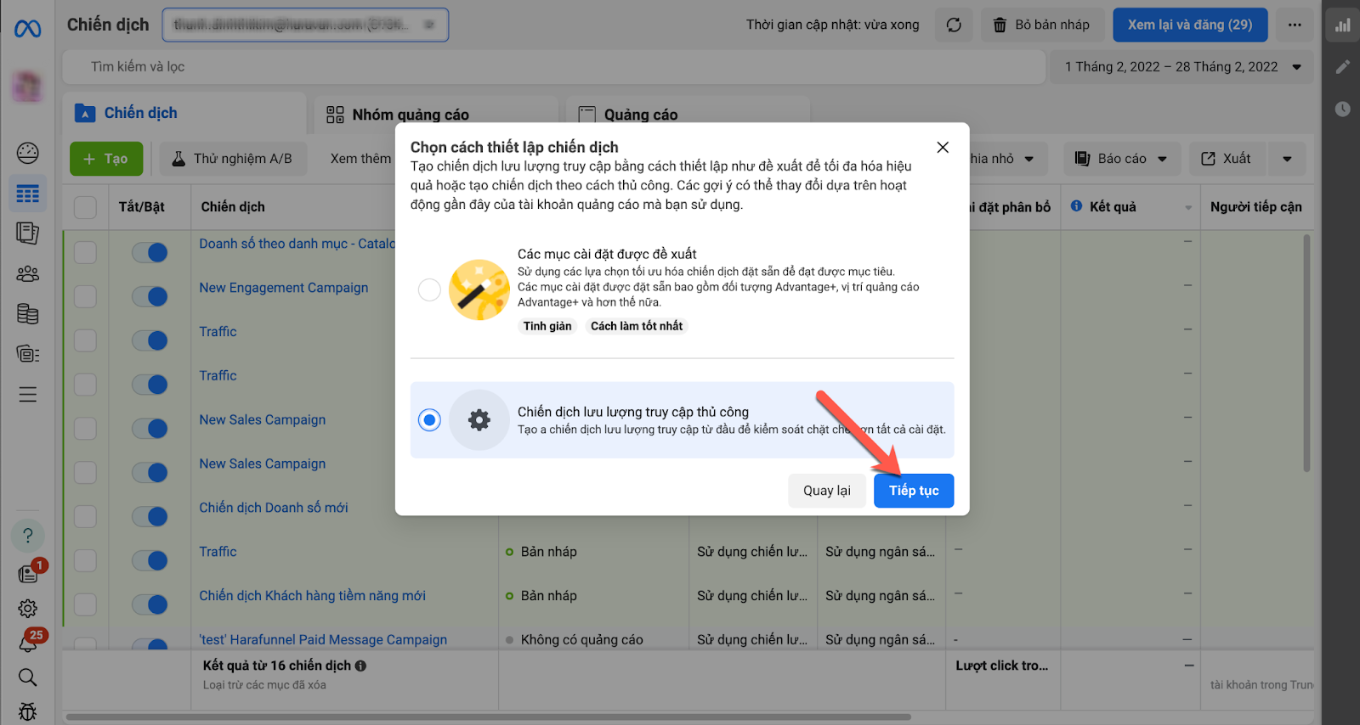This screenshot has height=725, width=1360.
Task: Tick checkbox for New Engagement Campaign row
Action: 86,296
